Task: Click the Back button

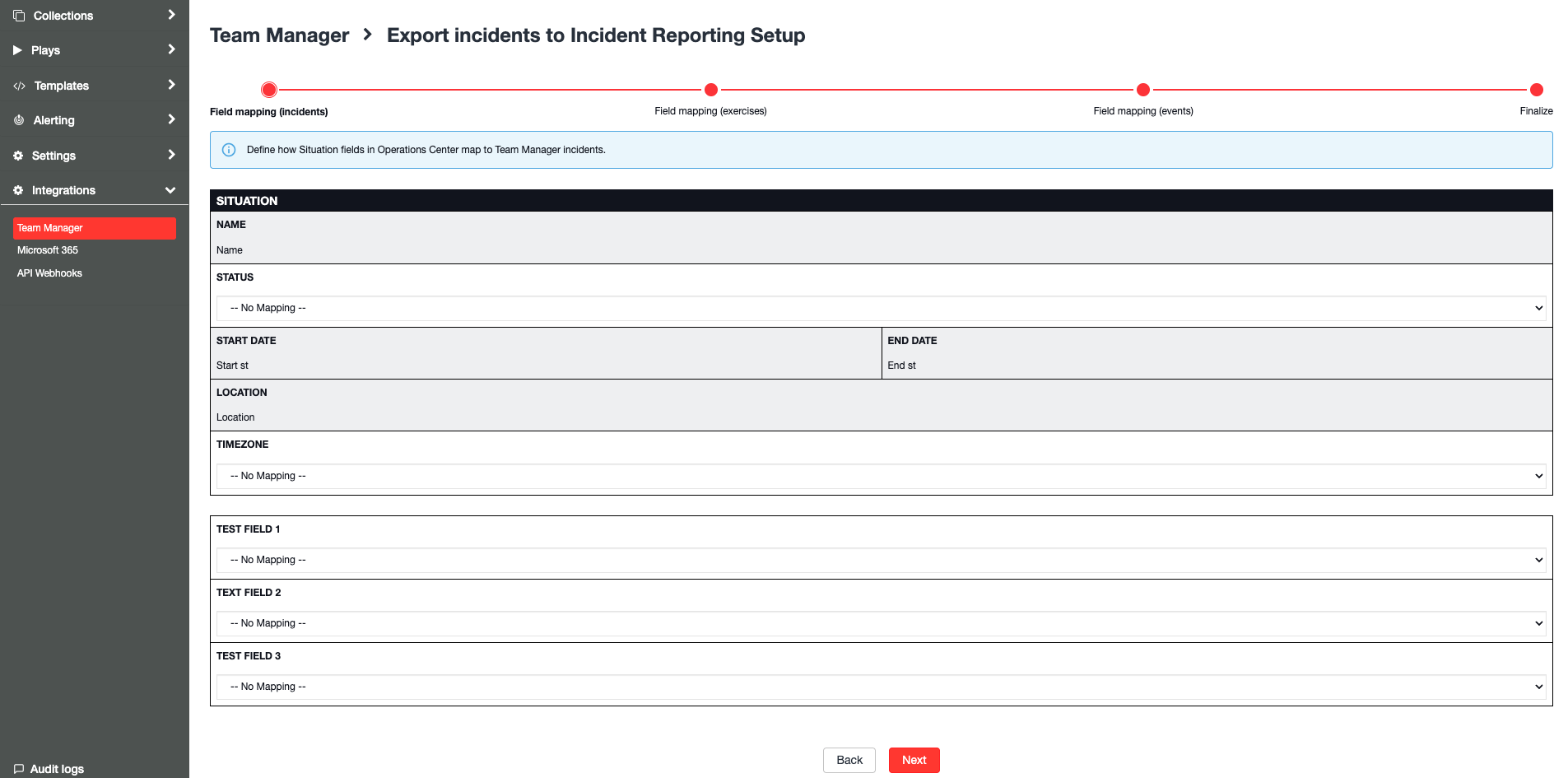Action: (849, 760)
